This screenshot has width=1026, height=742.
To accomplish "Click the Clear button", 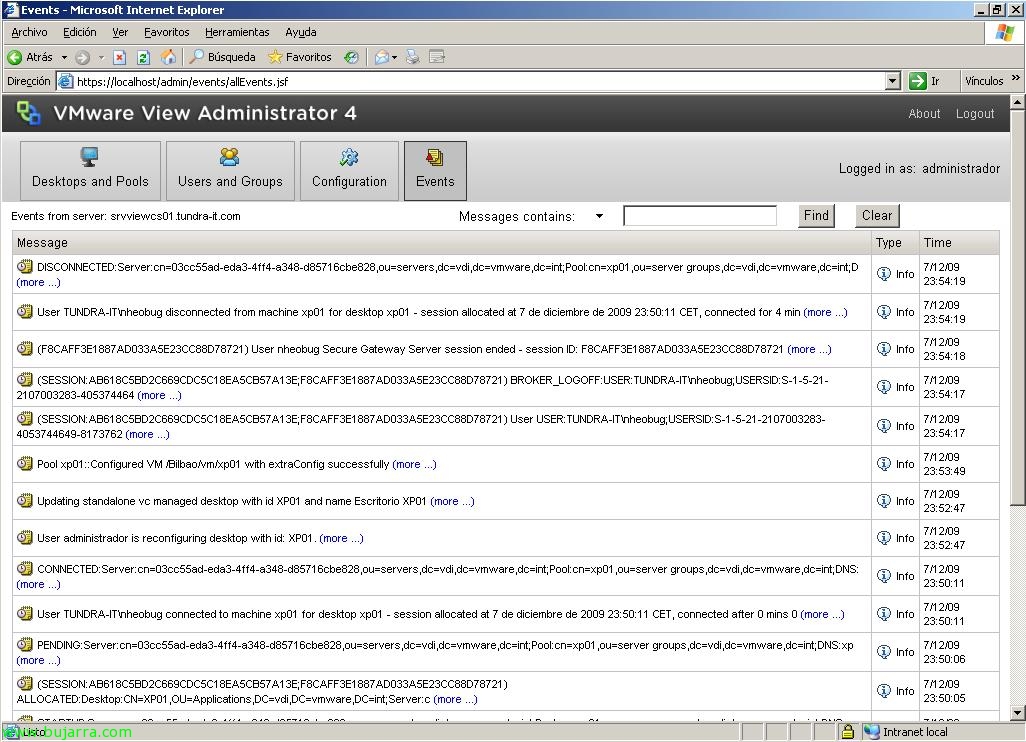I will coord(877,215).
